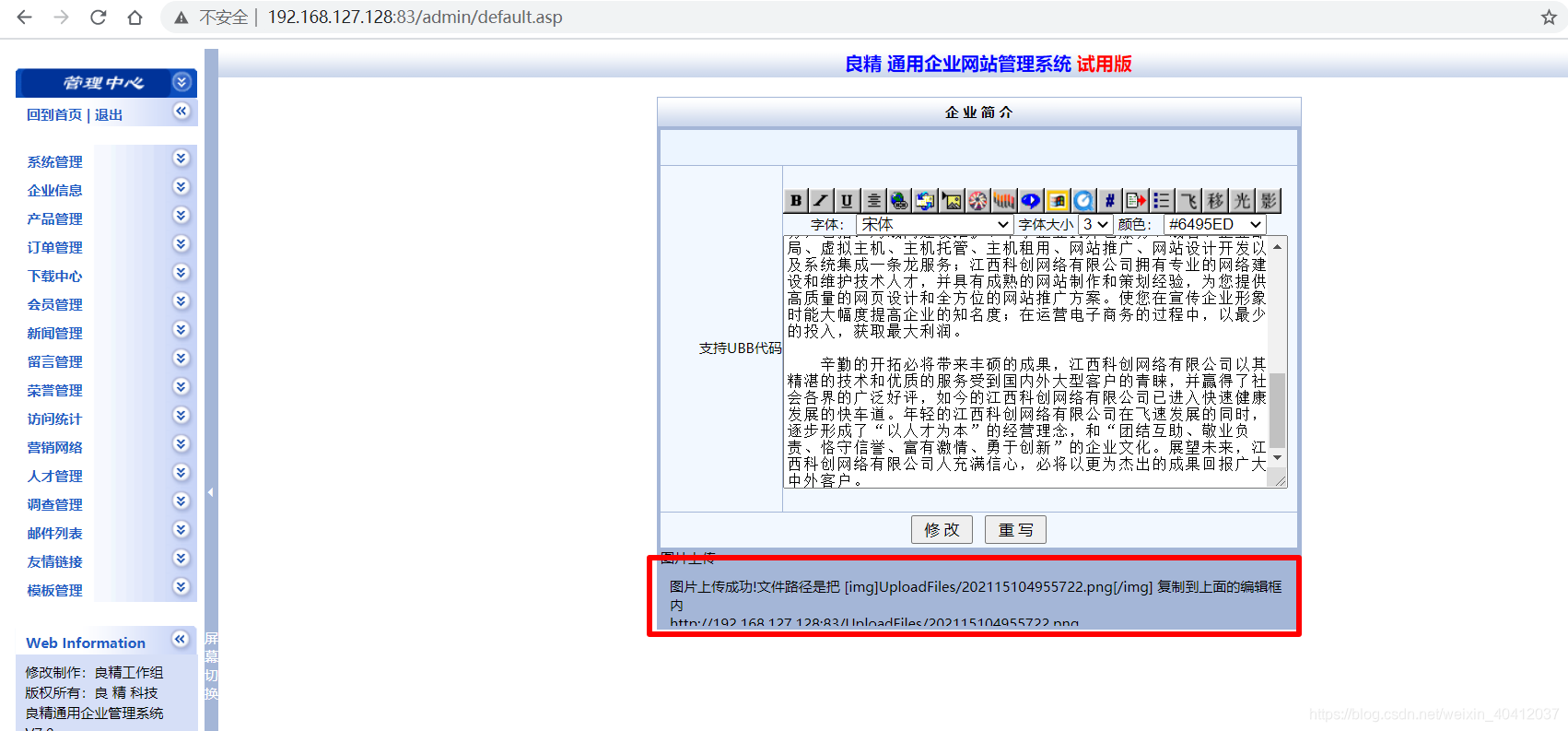Insert an email link using the envelope icon
The height and width of the screenshot is (731, 1568).
(926, 201)
